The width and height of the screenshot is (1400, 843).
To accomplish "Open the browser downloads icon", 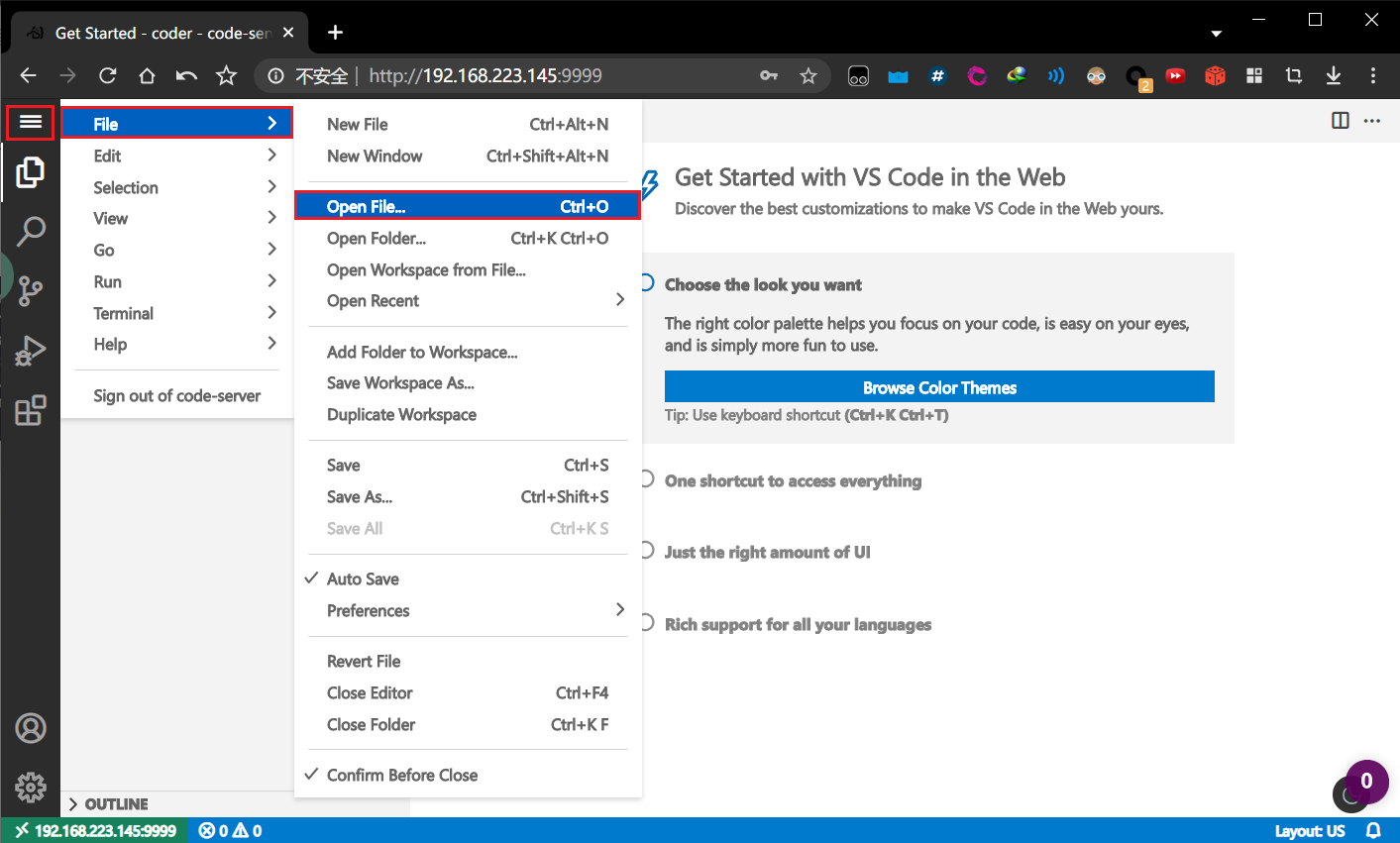I will click(1334, 75).
